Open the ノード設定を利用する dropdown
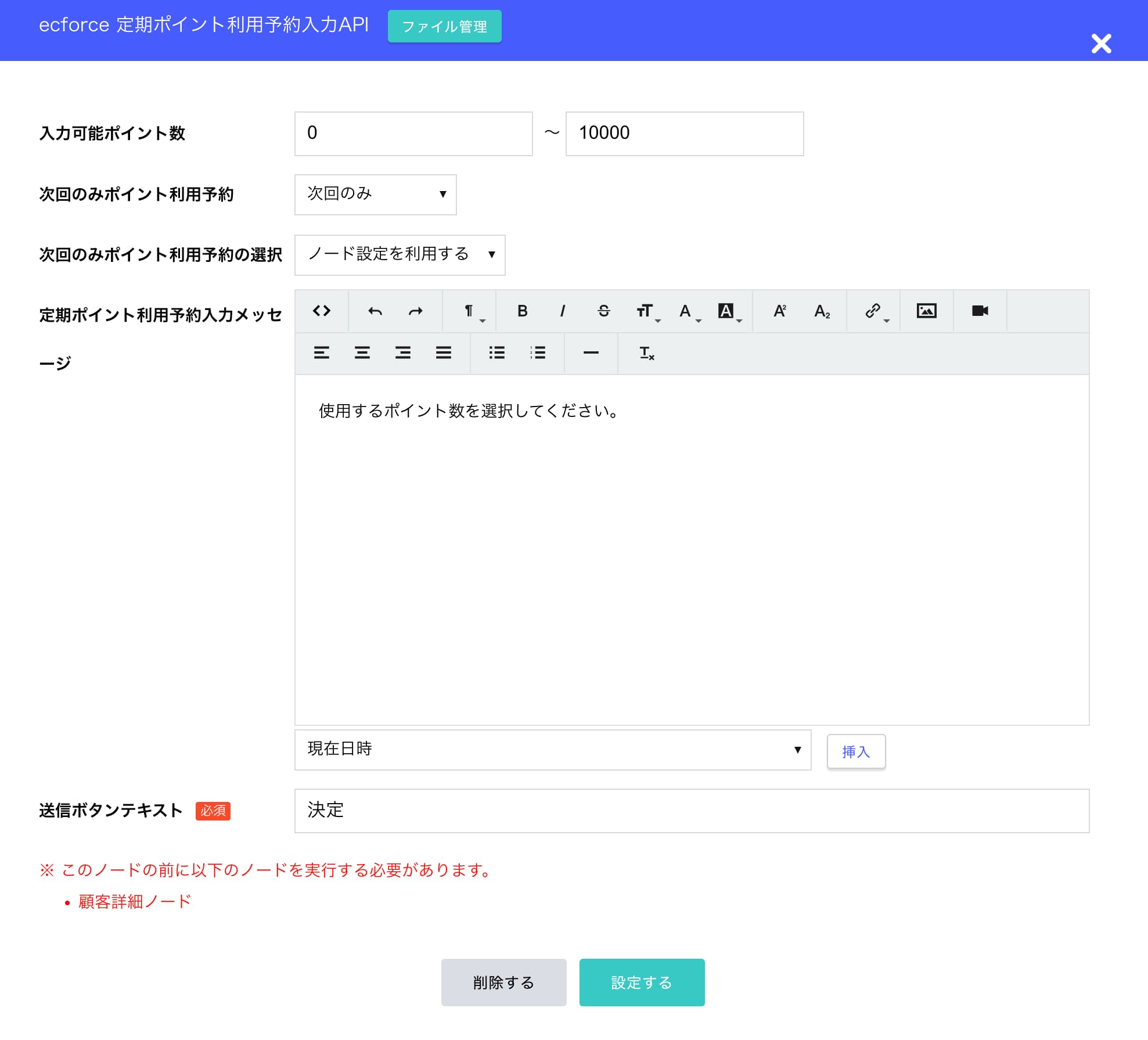This screenshot has height=1040, width=1148. [x=400, y=255]
